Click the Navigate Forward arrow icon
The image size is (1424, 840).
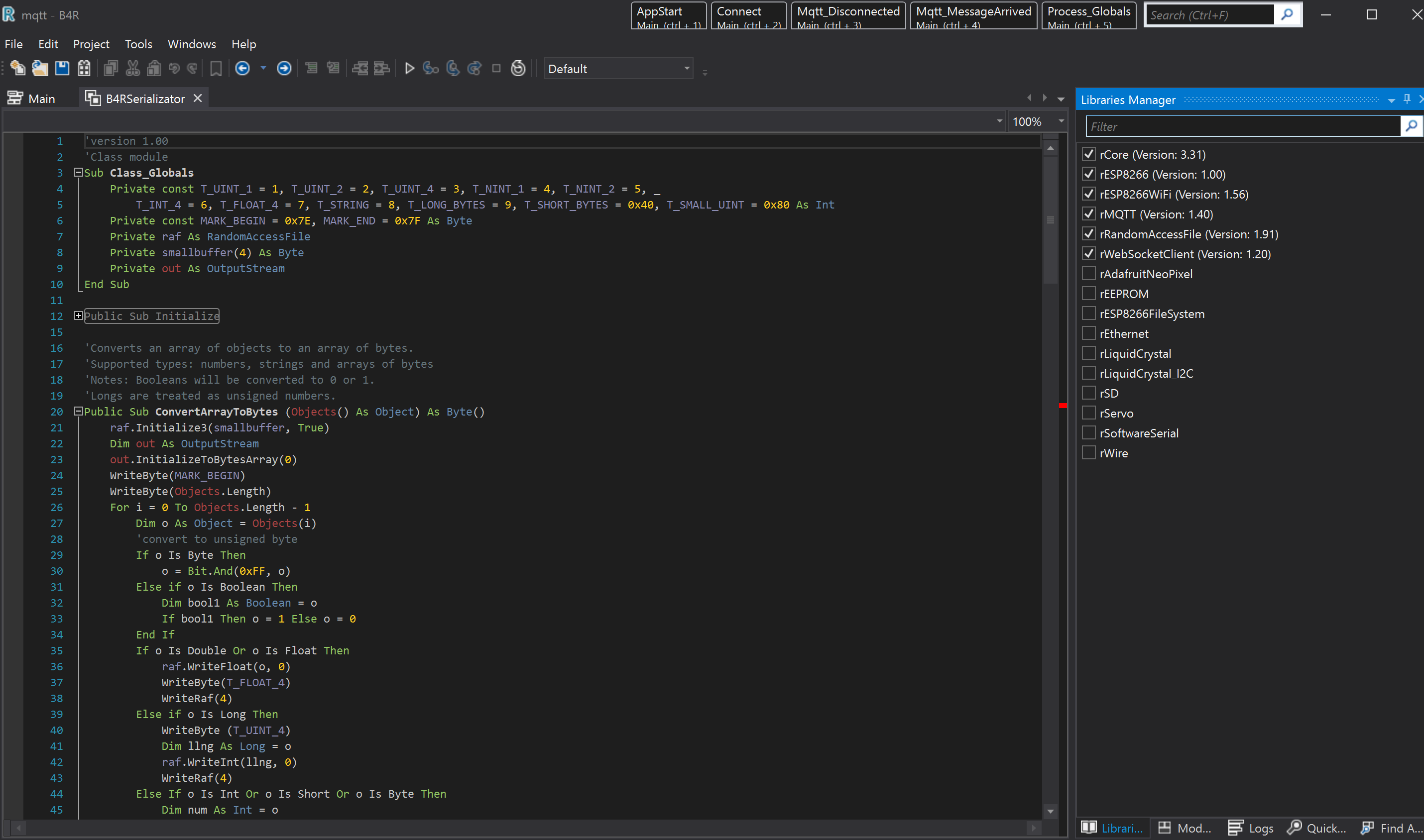[284, 69]
